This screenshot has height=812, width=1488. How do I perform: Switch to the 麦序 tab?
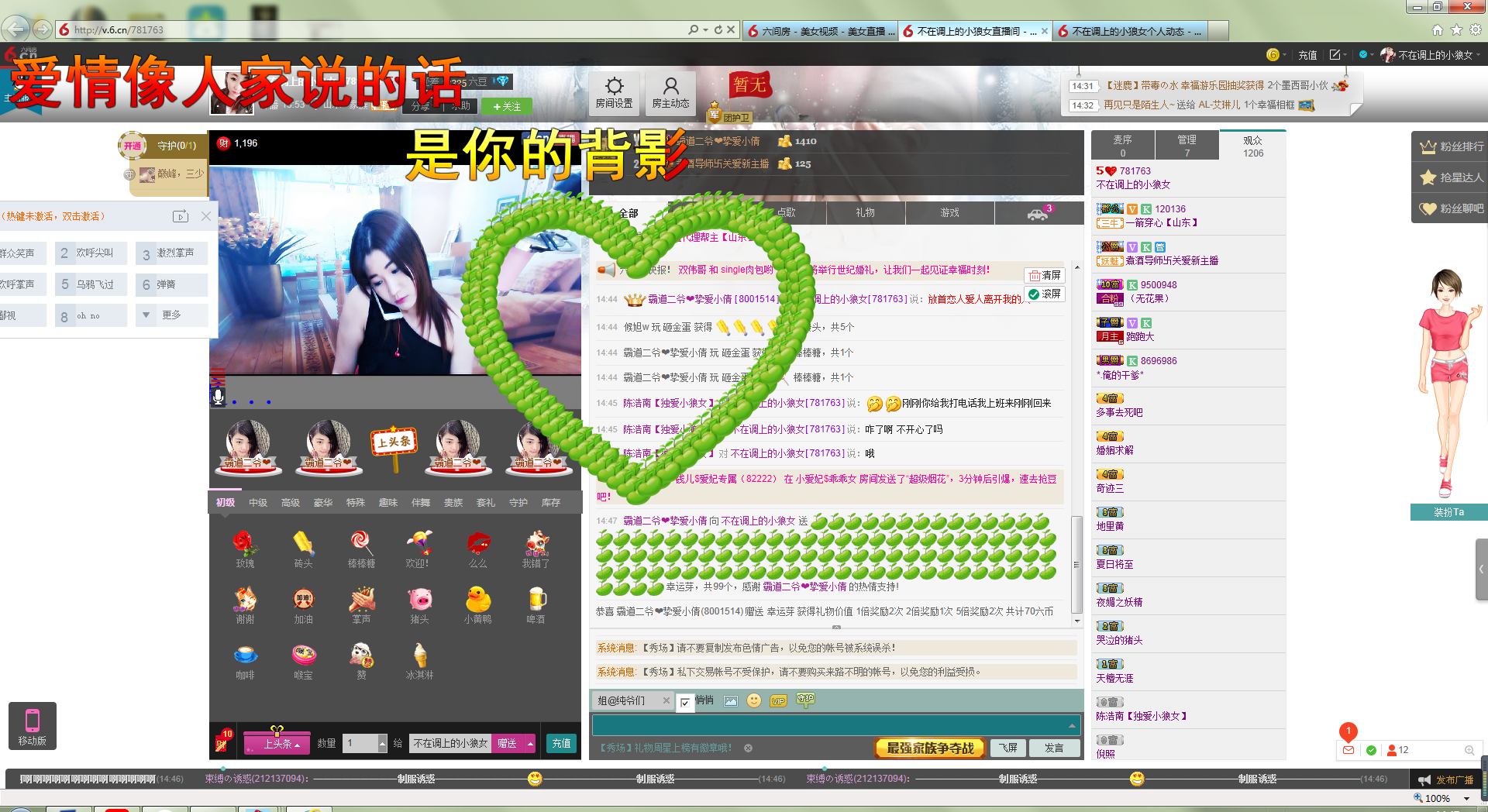(x=1122, y=146)
